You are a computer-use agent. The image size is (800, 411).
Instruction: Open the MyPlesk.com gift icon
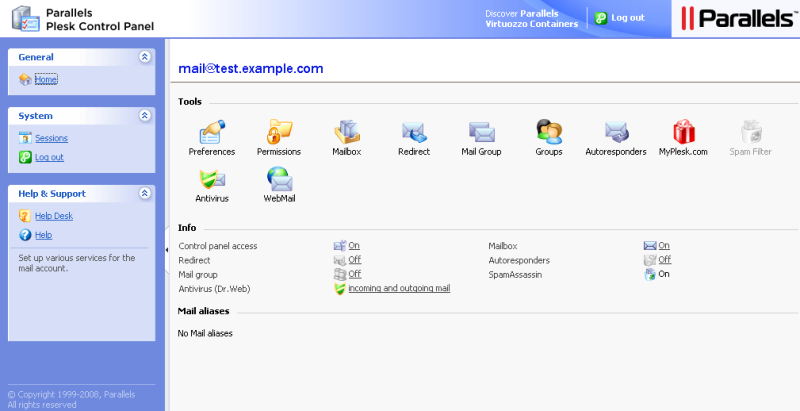tap(684, 132)
